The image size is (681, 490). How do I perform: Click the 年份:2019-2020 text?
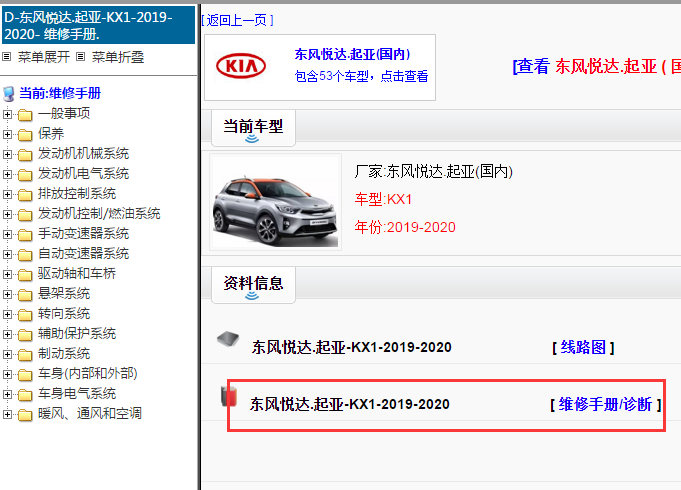pos(405,227)
